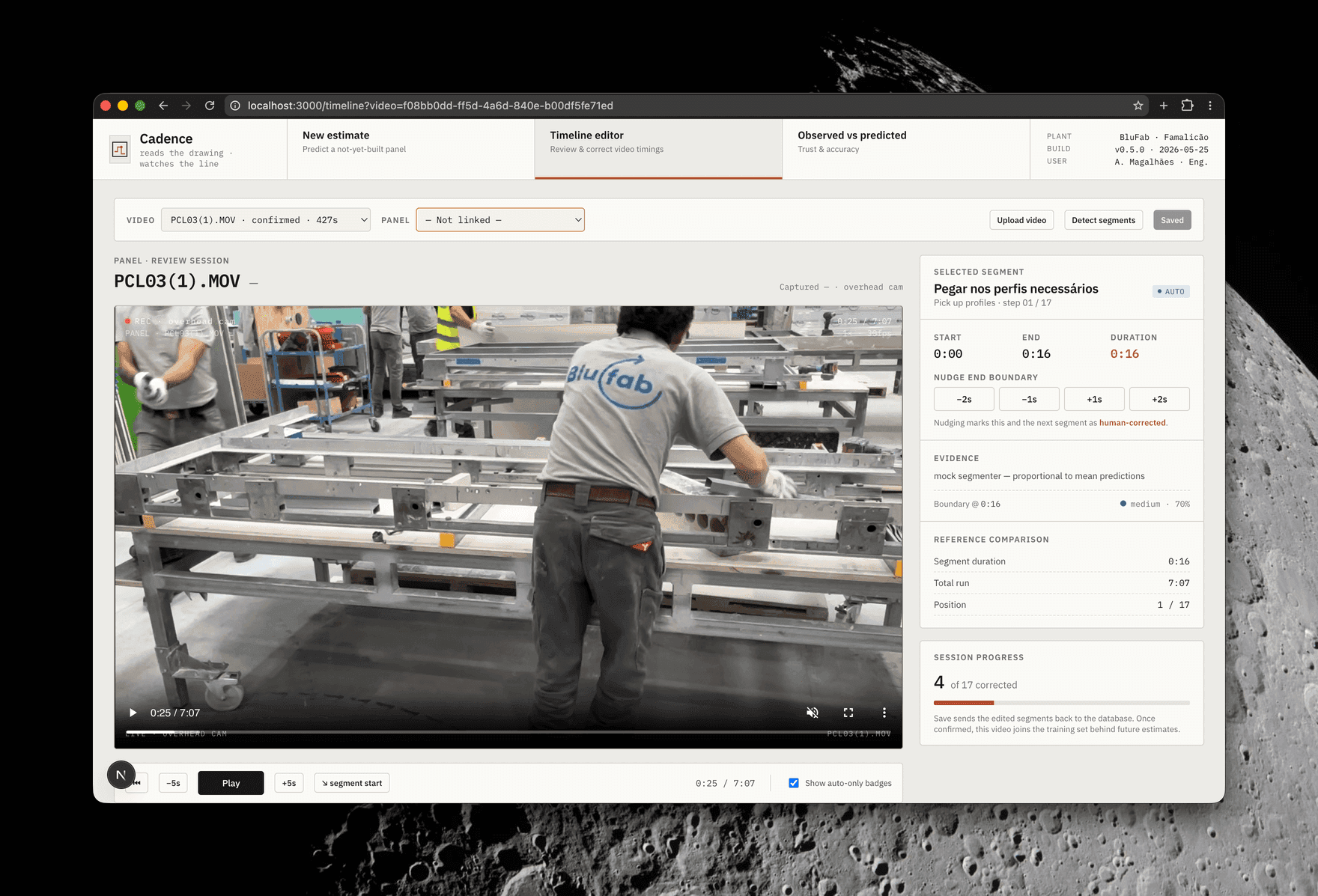Open the browser extensions puzzle icon

click(x=1187, y=106)
